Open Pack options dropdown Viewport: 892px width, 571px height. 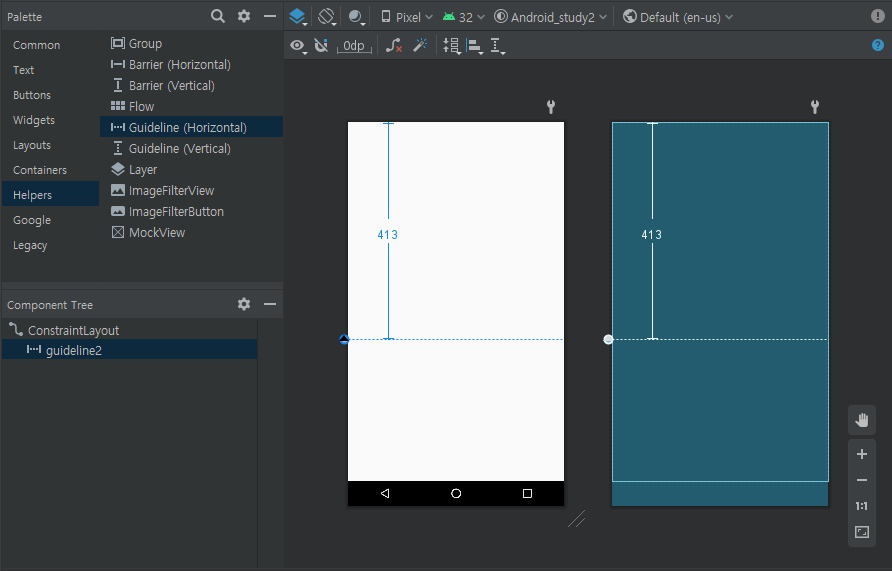452,45
